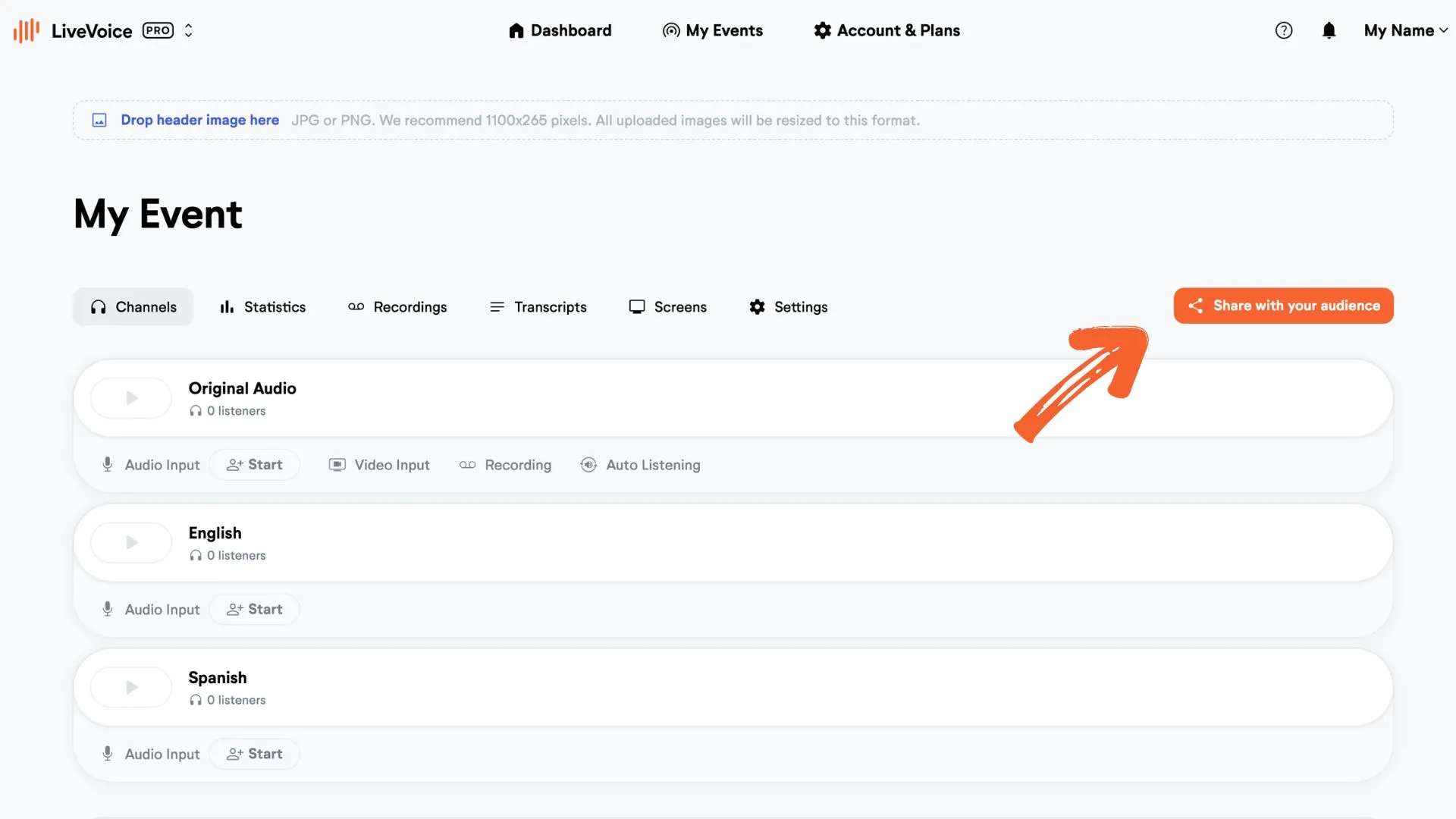
Task: Click the Auto Listening icon
Action: coord(588,465)
